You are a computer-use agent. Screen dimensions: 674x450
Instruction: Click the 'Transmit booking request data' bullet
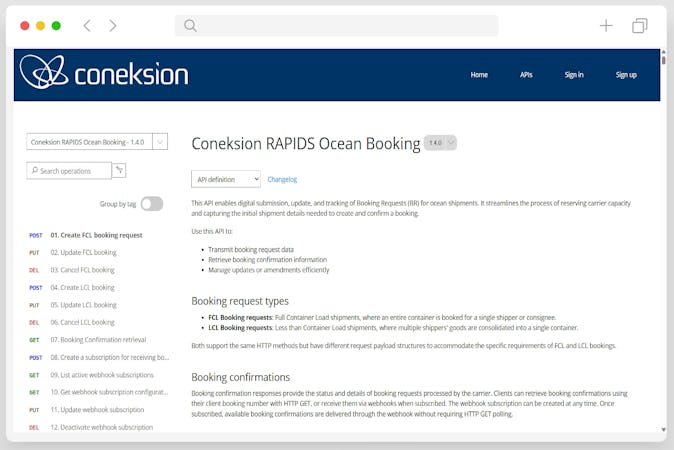pyautogui.click(x=251, y=249)
